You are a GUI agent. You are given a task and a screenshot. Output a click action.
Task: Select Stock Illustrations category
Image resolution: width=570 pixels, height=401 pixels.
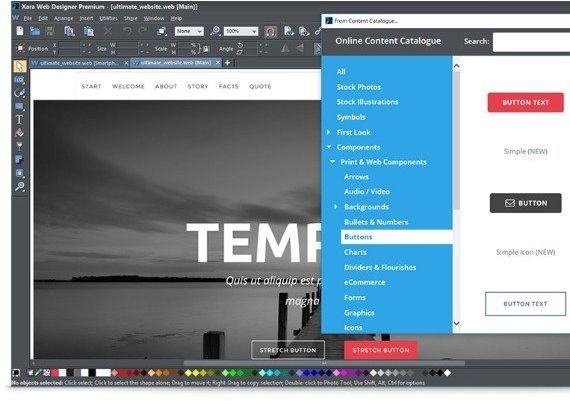(x=367, y=102)
